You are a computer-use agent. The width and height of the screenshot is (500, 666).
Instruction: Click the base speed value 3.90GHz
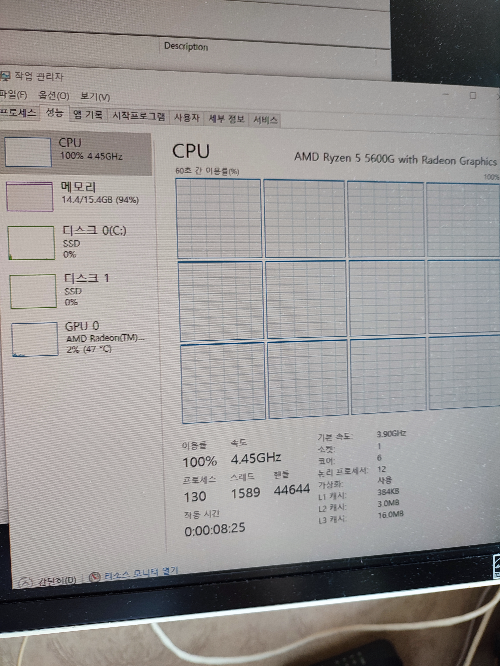[391, 434]
